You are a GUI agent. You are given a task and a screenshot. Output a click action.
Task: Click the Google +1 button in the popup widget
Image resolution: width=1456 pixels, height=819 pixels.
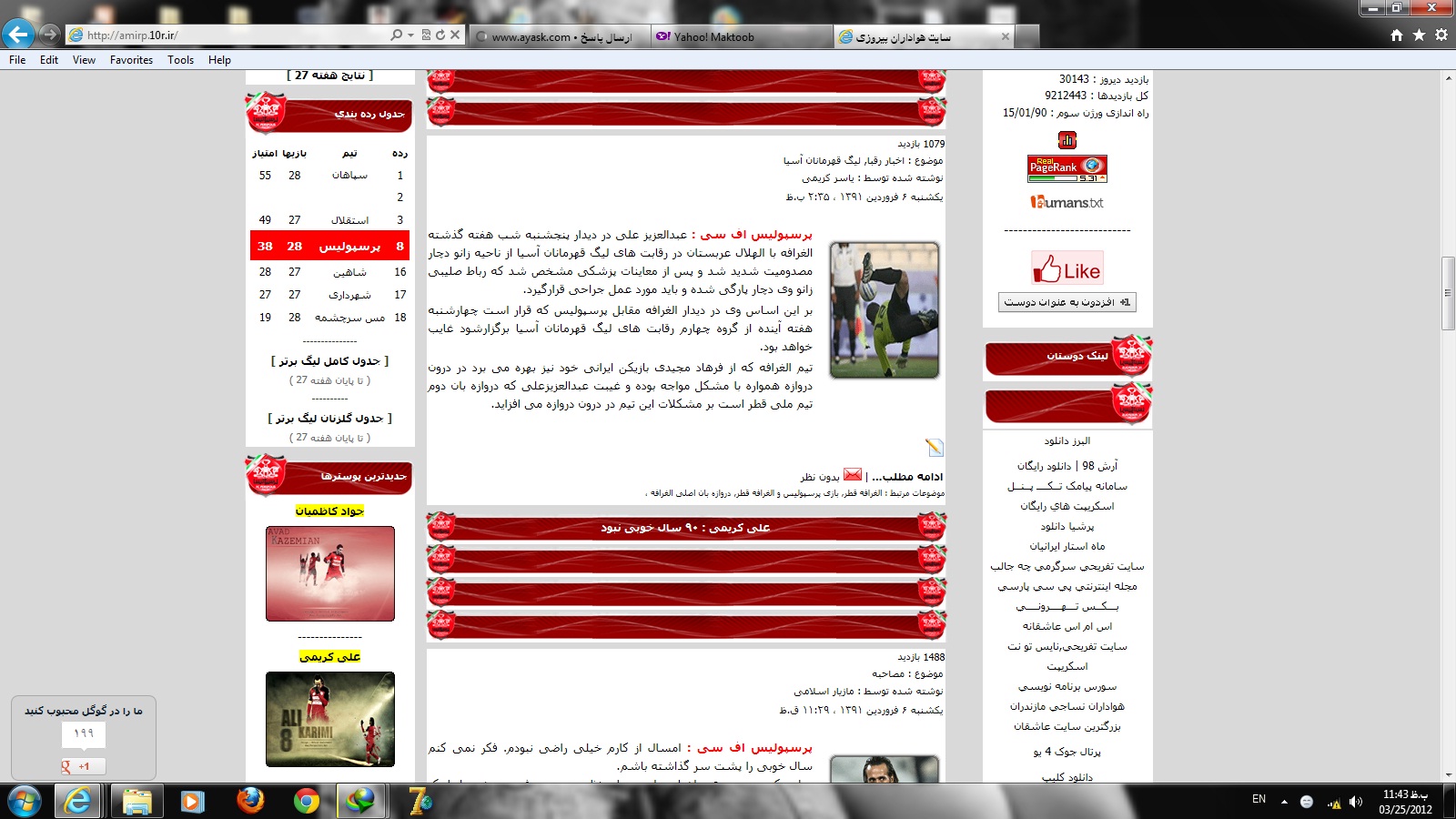point(83,766)
